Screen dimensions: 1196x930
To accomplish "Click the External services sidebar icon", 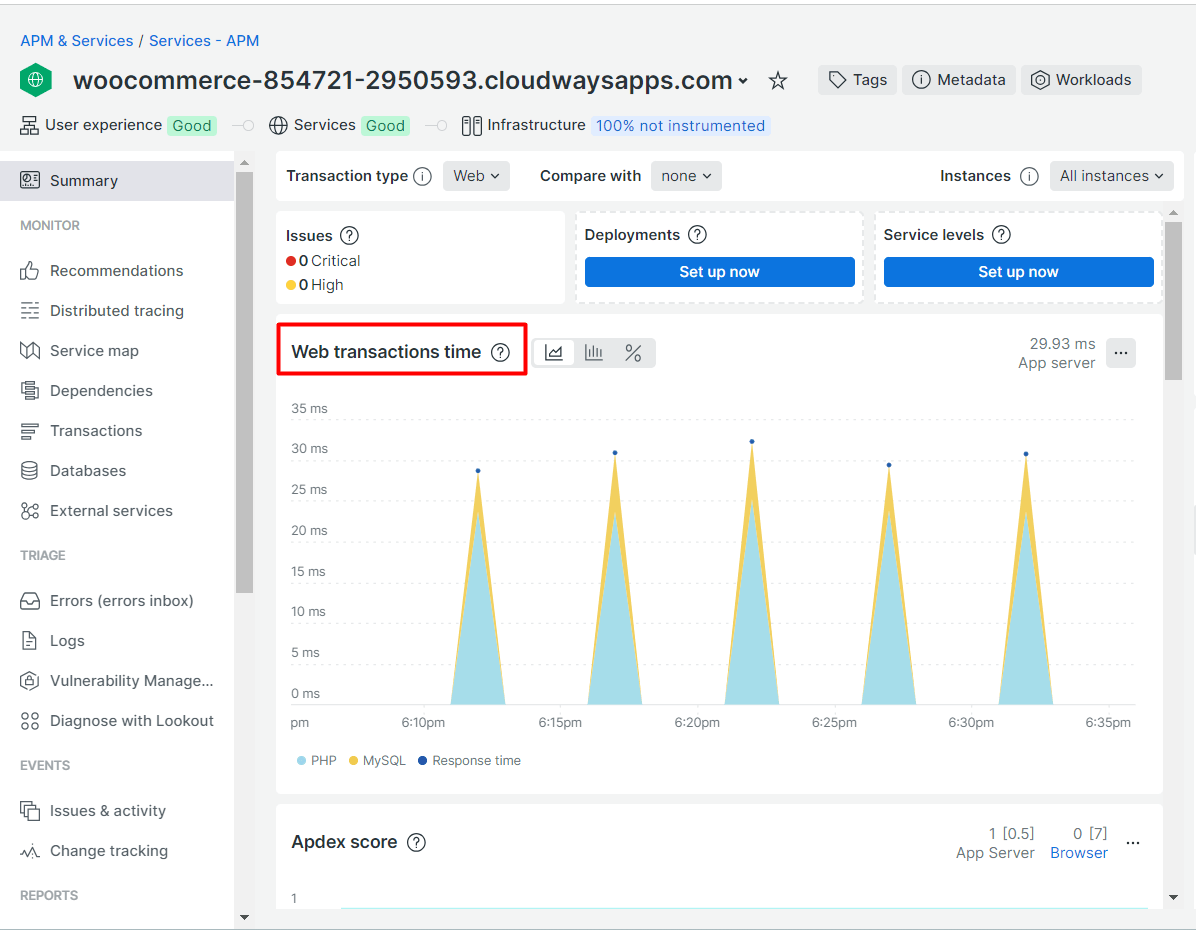I will click(x=29, y=511).
